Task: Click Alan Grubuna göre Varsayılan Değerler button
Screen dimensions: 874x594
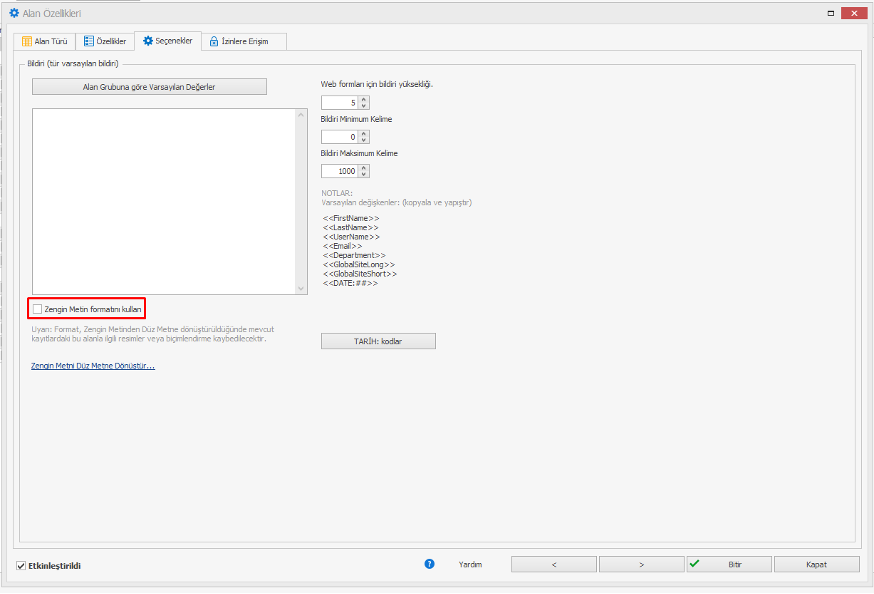Action: [149, 87]
